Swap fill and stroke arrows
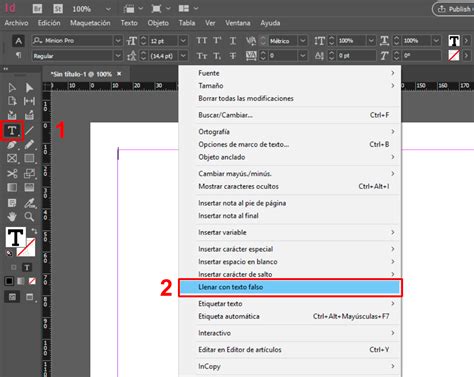The height and width of the screenshot is (377, 474). 34,231
